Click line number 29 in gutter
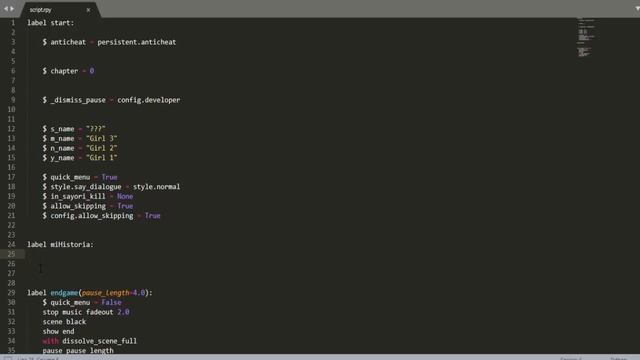This screenshot has height=360, width=640. tap(11, 293)
